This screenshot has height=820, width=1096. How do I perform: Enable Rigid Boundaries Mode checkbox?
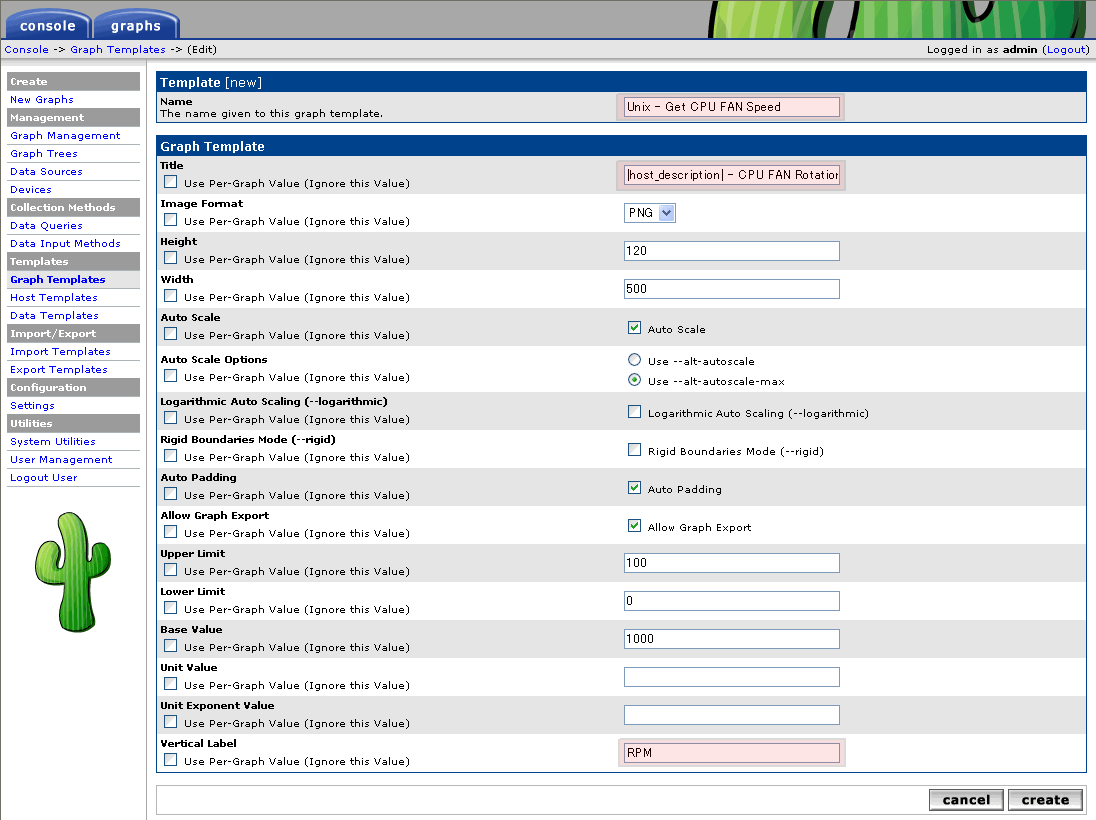point(634,449)
